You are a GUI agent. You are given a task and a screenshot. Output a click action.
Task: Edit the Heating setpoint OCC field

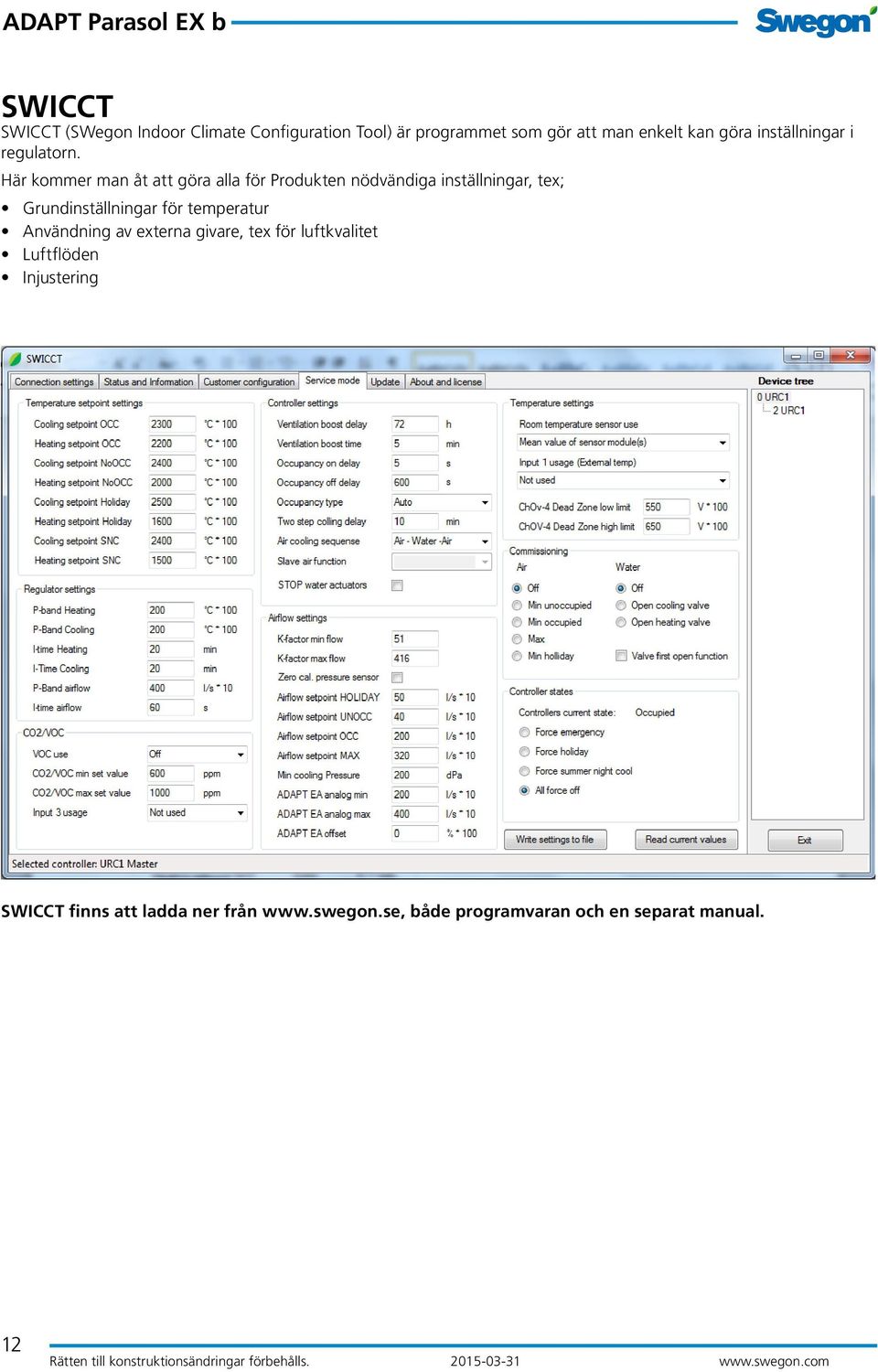[x=172, y=444]
